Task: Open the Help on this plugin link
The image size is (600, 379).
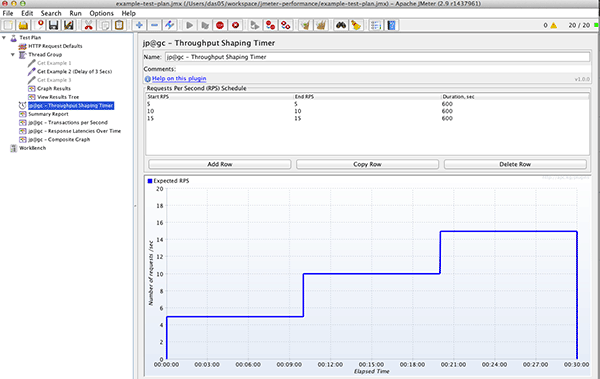Action: (179, 78)
